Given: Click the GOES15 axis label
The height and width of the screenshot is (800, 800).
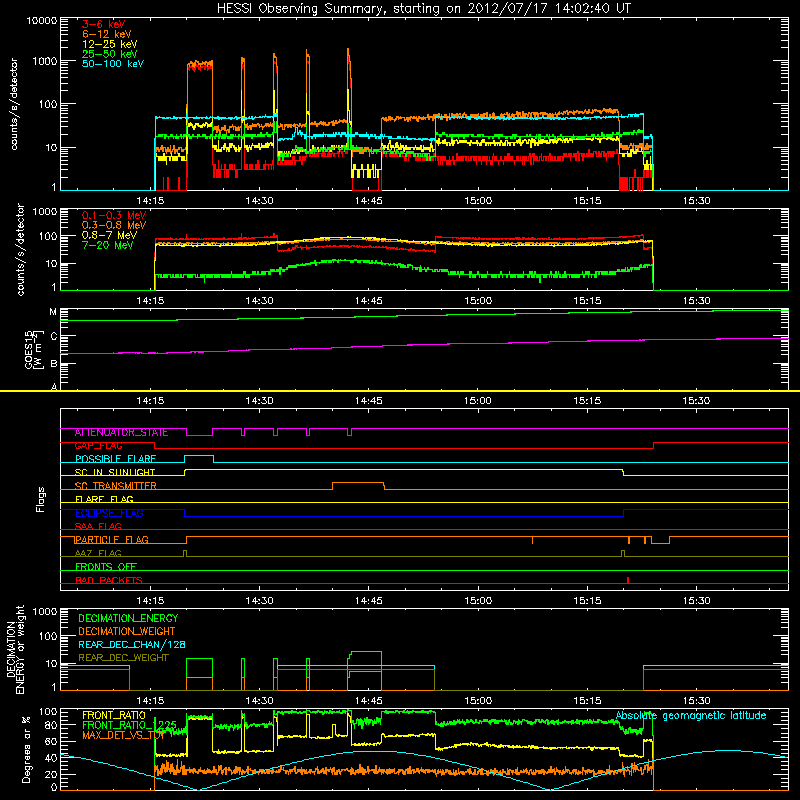Looking at the screenshot, I should point(29,350).
